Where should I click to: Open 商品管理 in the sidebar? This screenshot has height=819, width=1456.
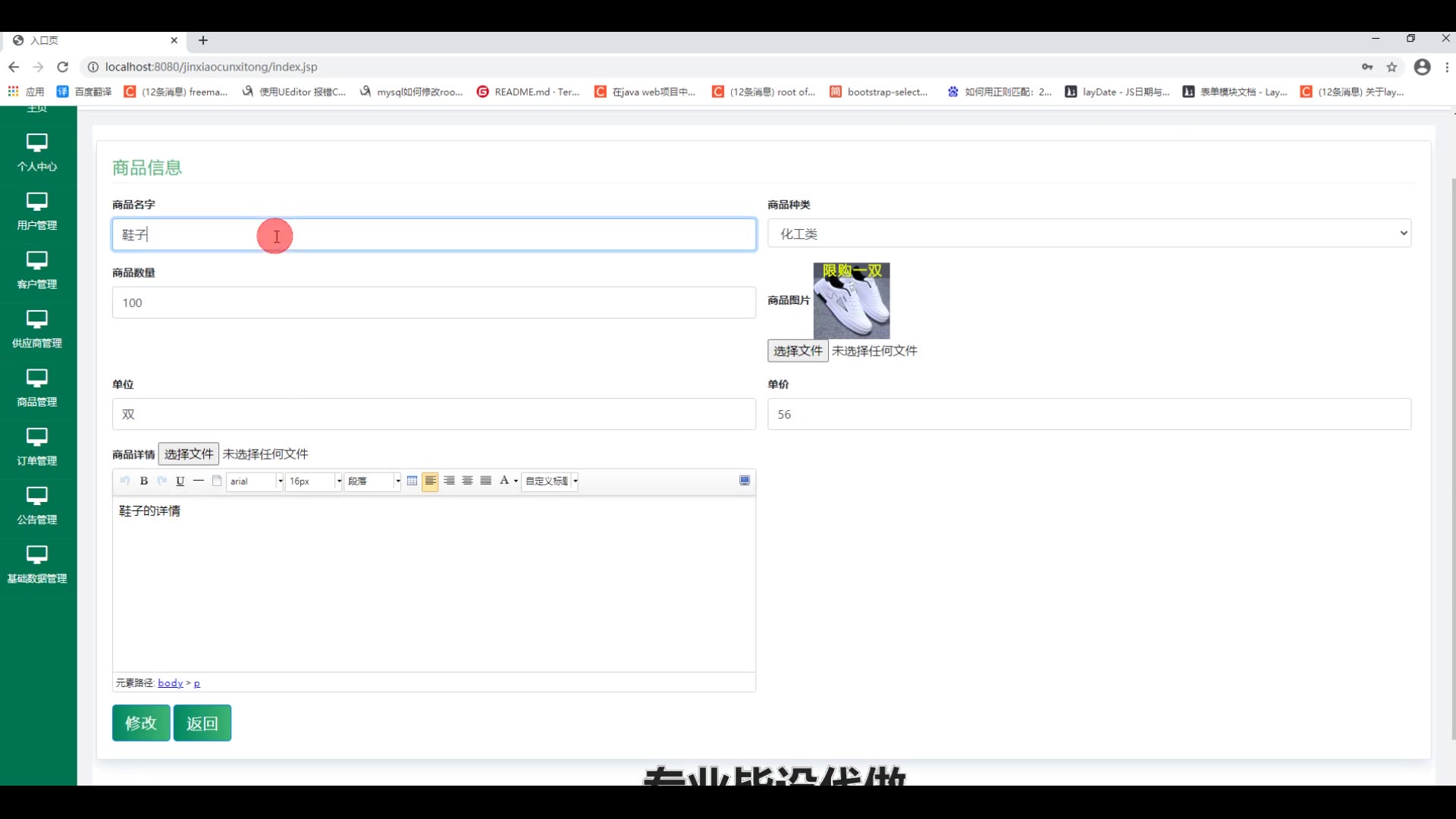(x=37, y=388)
